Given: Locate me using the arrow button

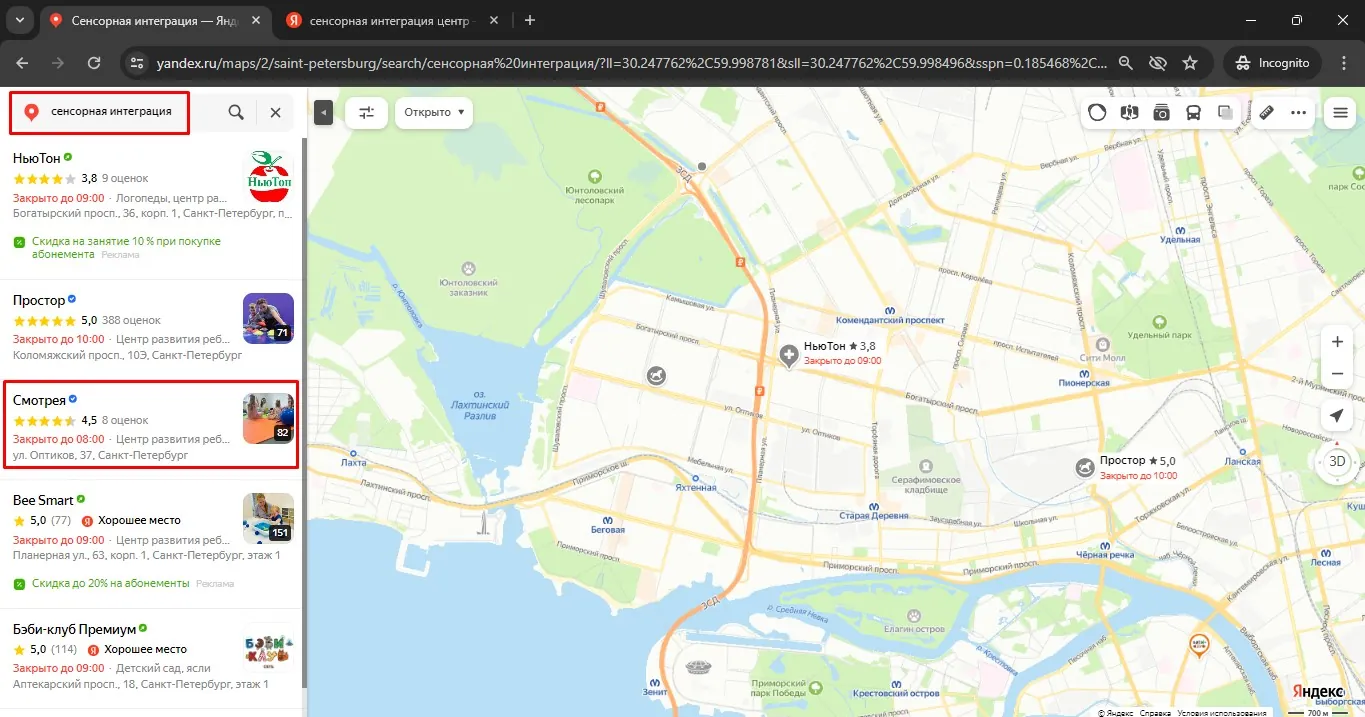Looking at the screenshot, I should pyautogui.click(x=1337, y=416).
